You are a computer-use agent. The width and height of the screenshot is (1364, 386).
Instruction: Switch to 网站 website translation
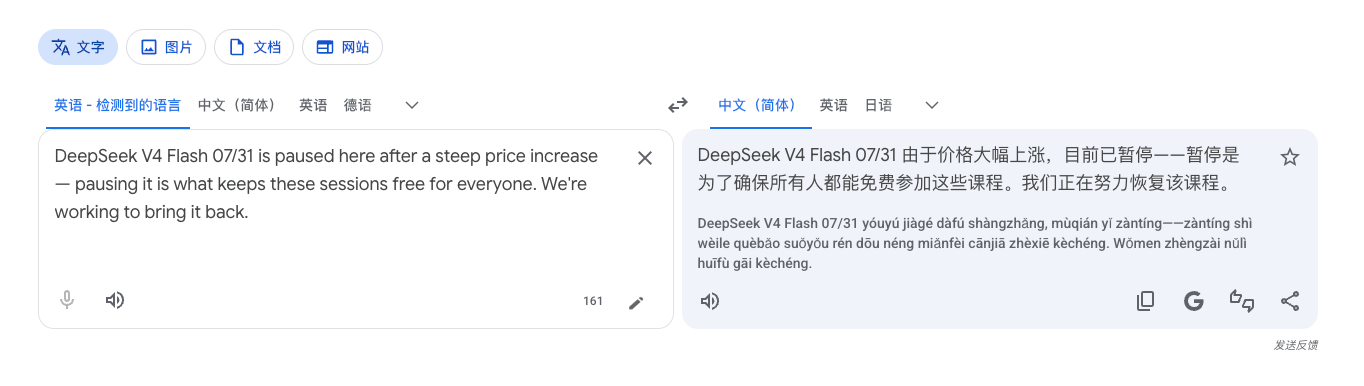pos(342,47)
